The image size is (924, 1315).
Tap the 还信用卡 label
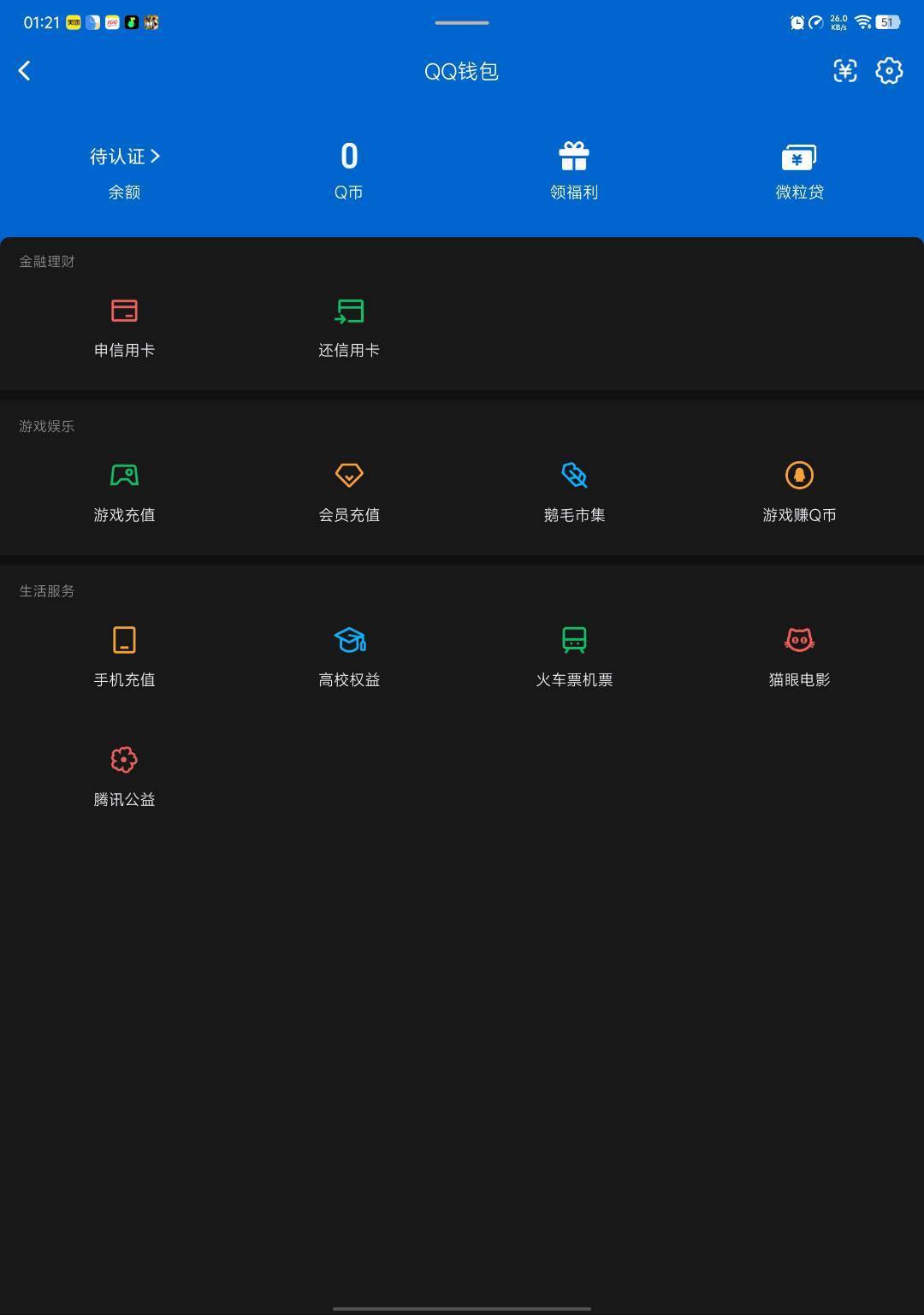point(349,350)
